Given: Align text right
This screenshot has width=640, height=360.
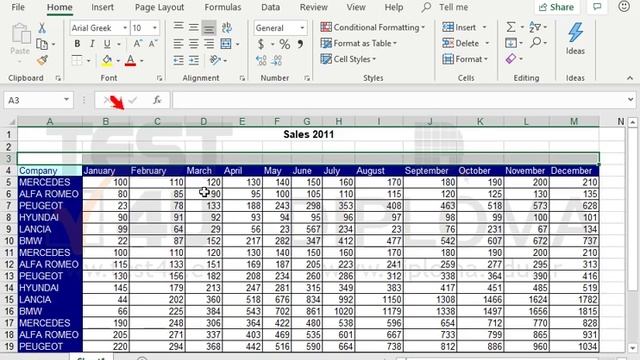Looking at the screenshot, I should pyautogui.click(x=209, y=44).
